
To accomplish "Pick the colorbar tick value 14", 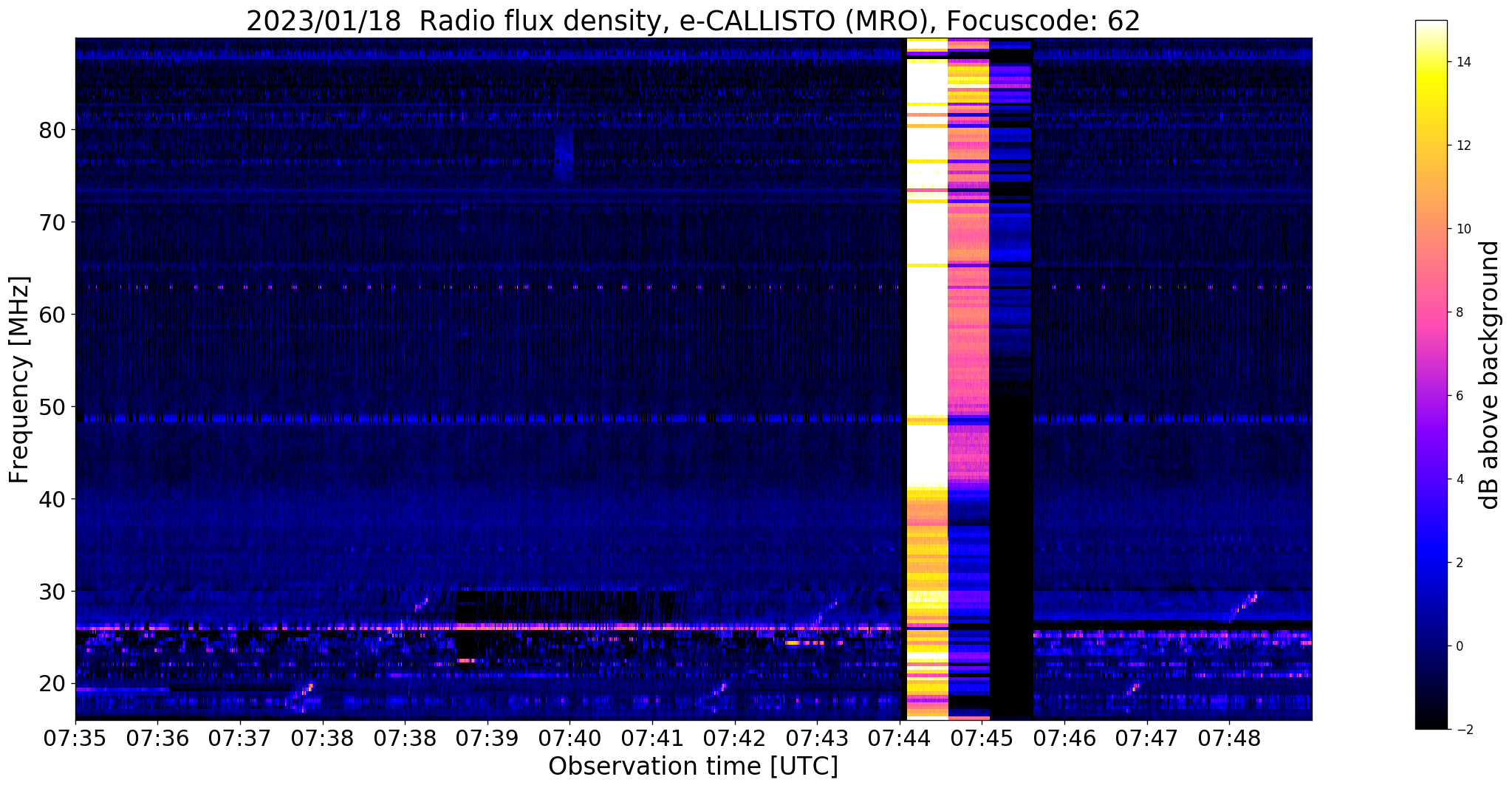I will [1463, 62].
